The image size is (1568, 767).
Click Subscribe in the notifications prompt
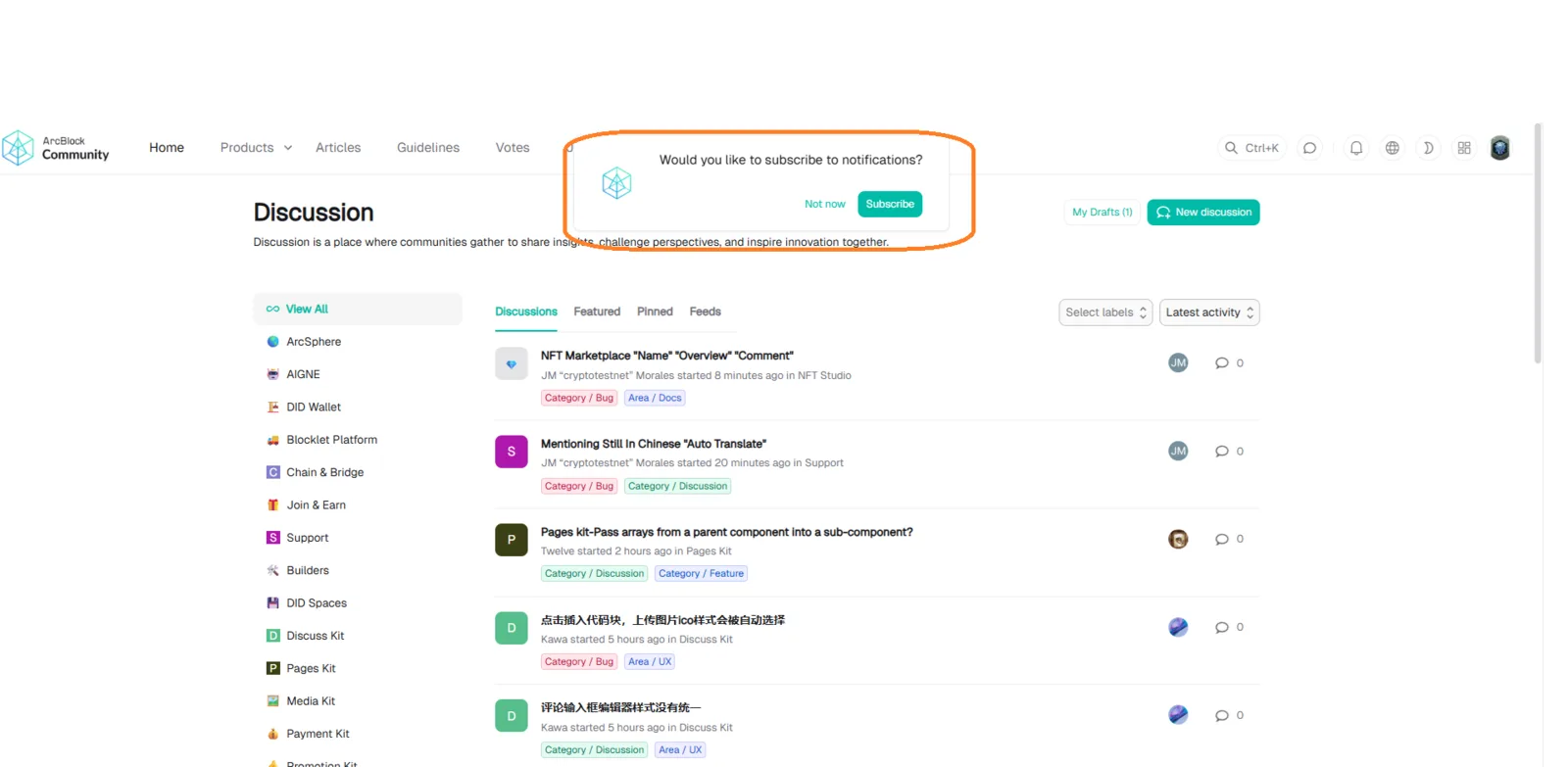[890, 204]
